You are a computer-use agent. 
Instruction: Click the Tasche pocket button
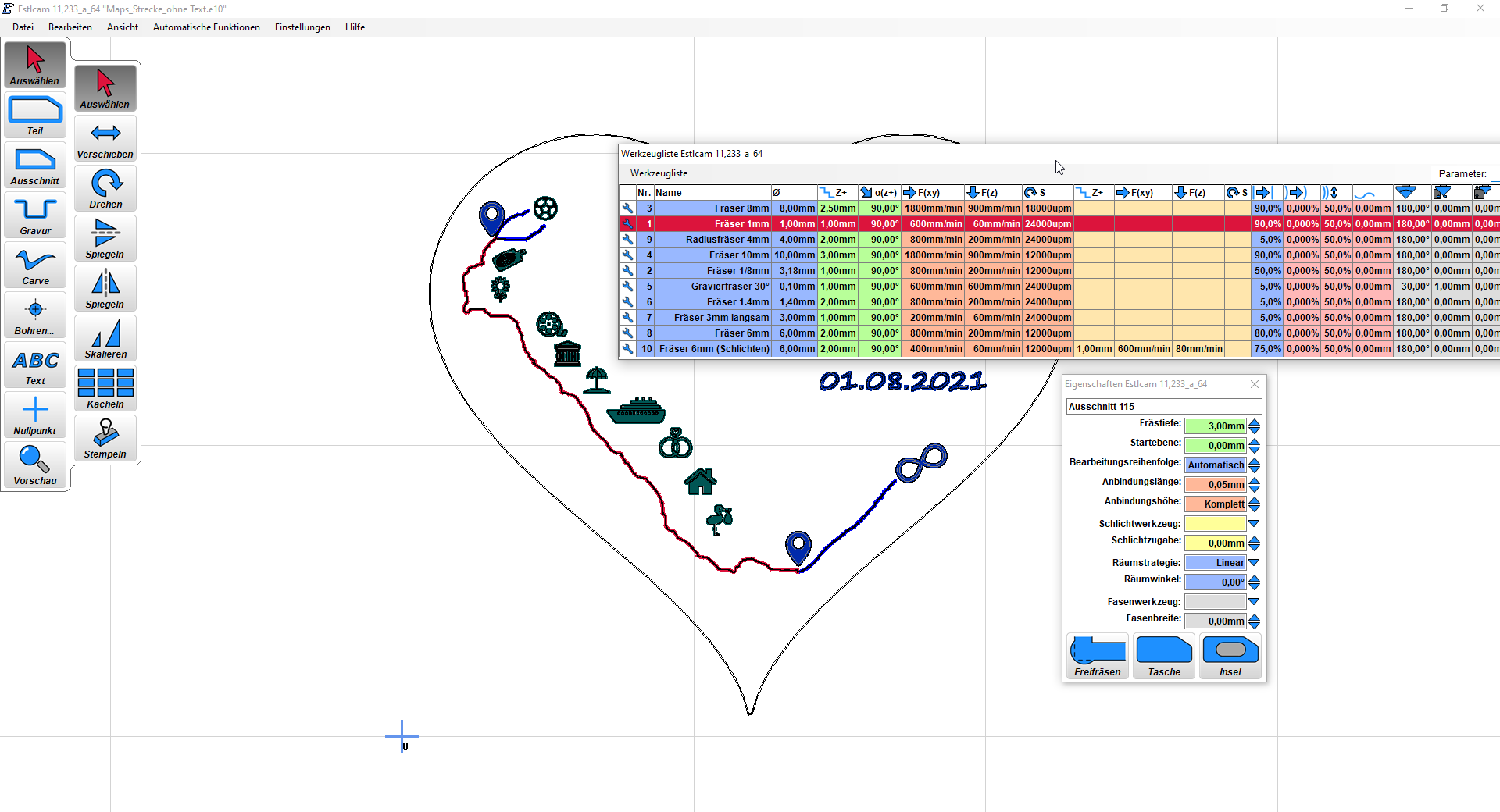[1164, 657]
